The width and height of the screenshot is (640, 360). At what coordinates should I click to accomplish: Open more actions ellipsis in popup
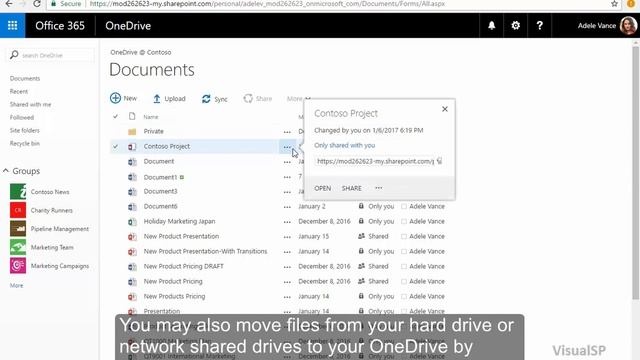[x=379, y=188]
